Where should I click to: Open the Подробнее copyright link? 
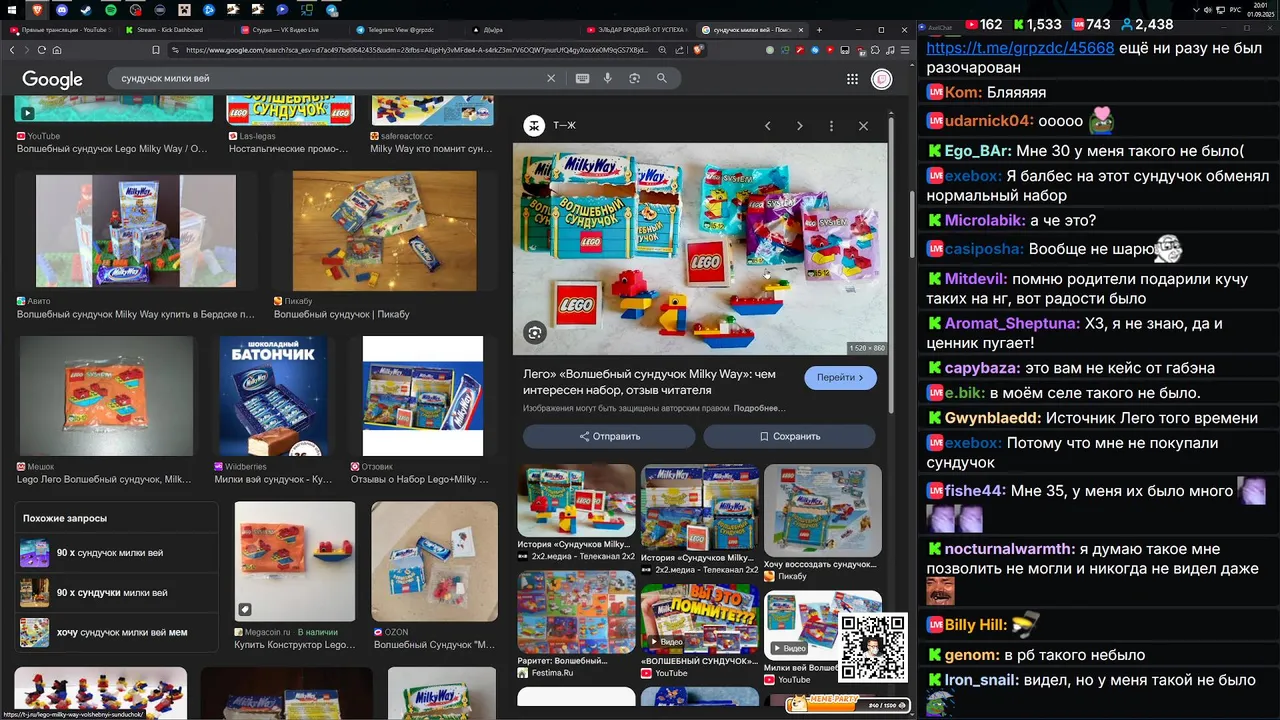pyautogui.click(x=759, y=408)
